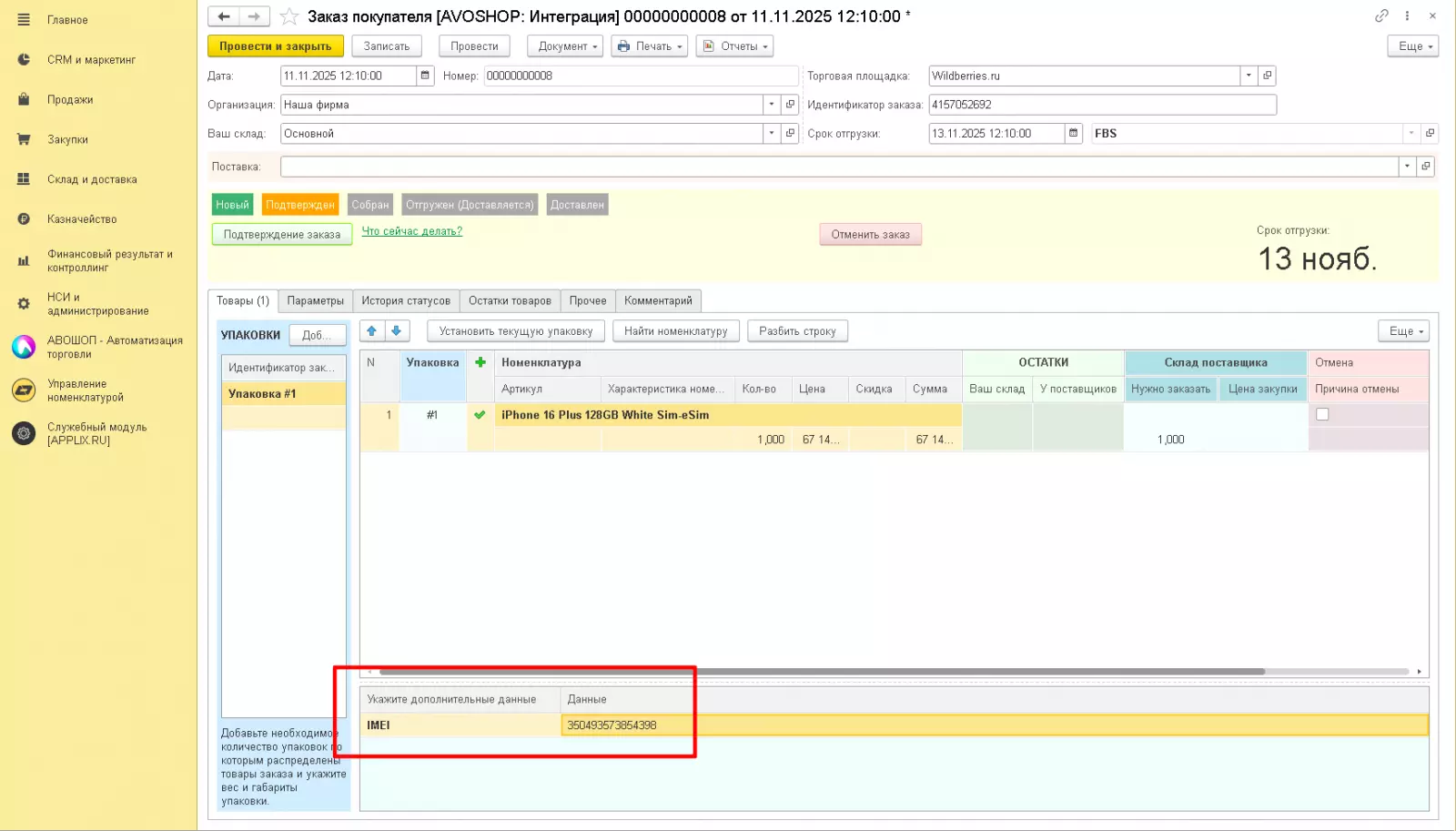Click the Разбить строку button

[x=797, y=330]
